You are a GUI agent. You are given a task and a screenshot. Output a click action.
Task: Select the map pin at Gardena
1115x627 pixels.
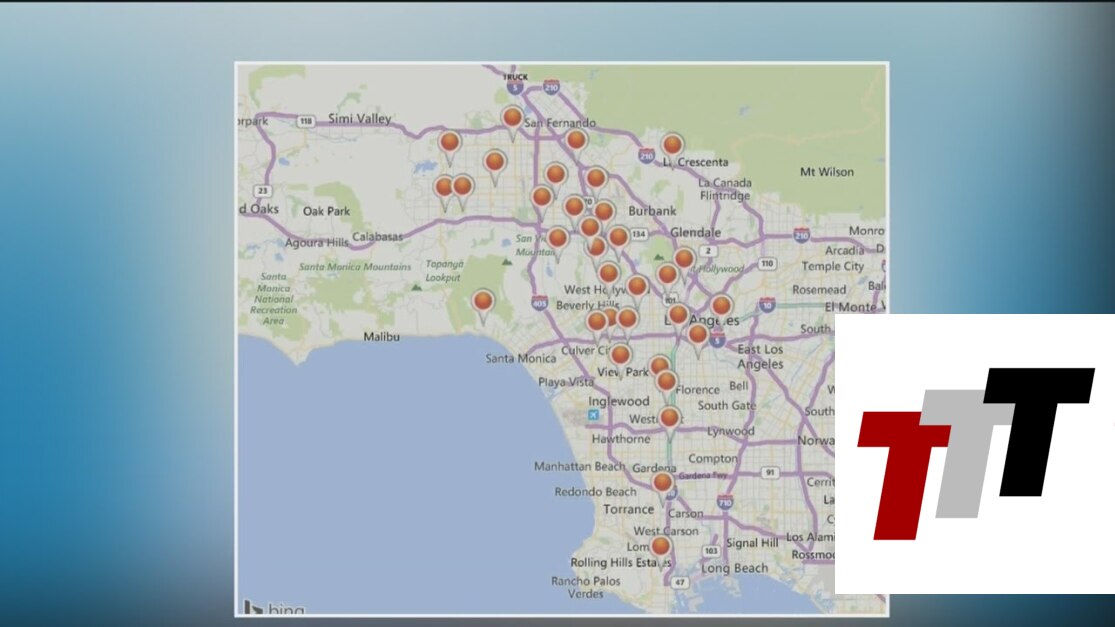point(662,483)
